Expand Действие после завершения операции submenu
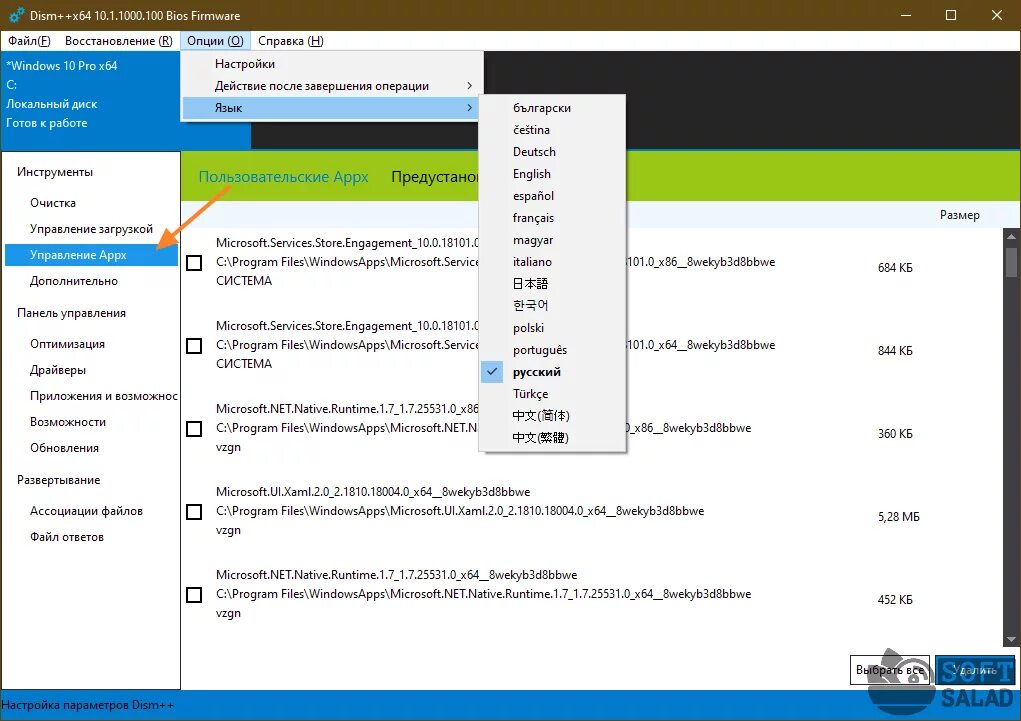 click(x=331, y=86)
